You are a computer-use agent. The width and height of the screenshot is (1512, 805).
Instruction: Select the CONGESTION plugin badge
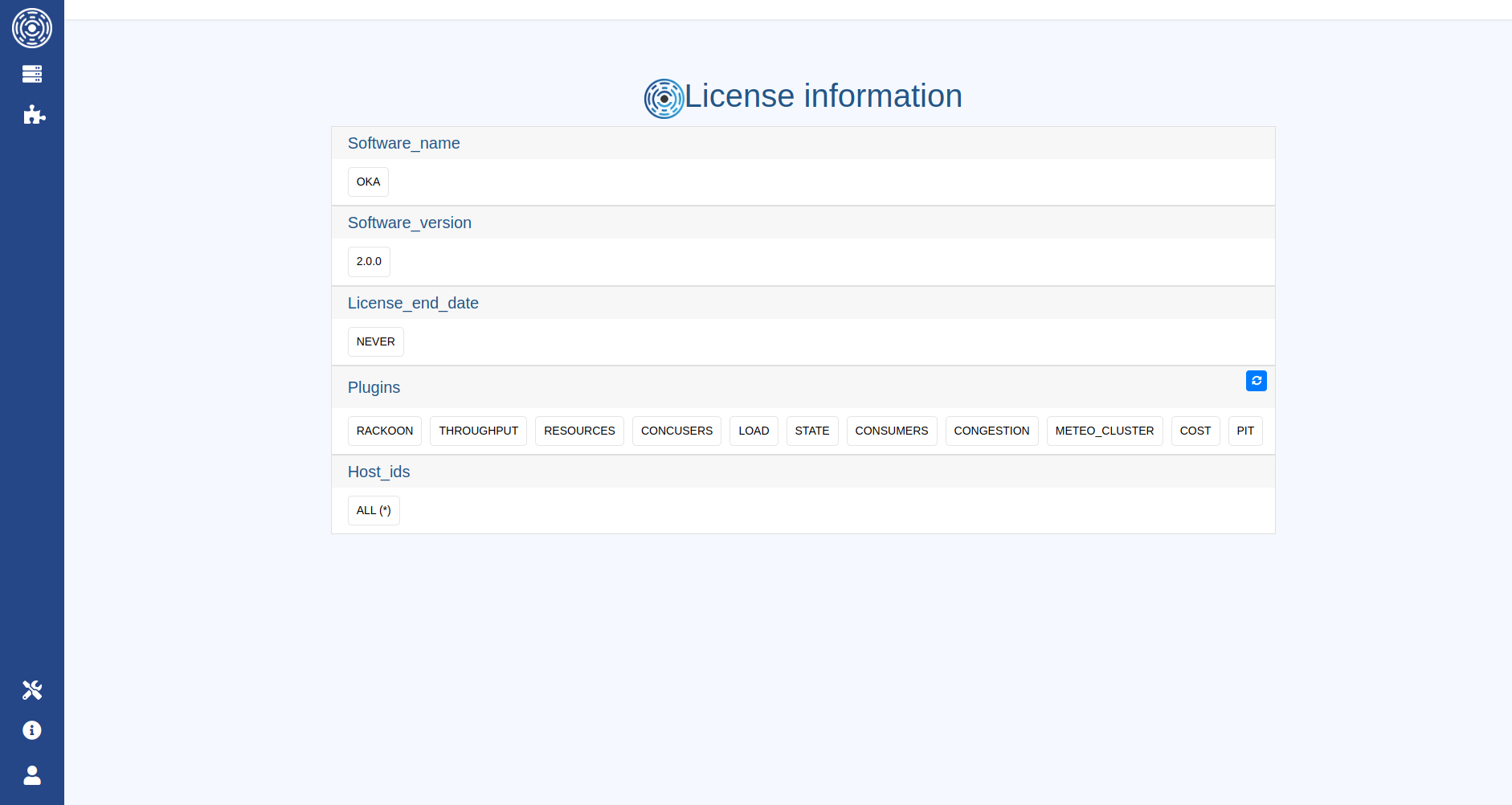pyautogui.click(x=991, y=431)
